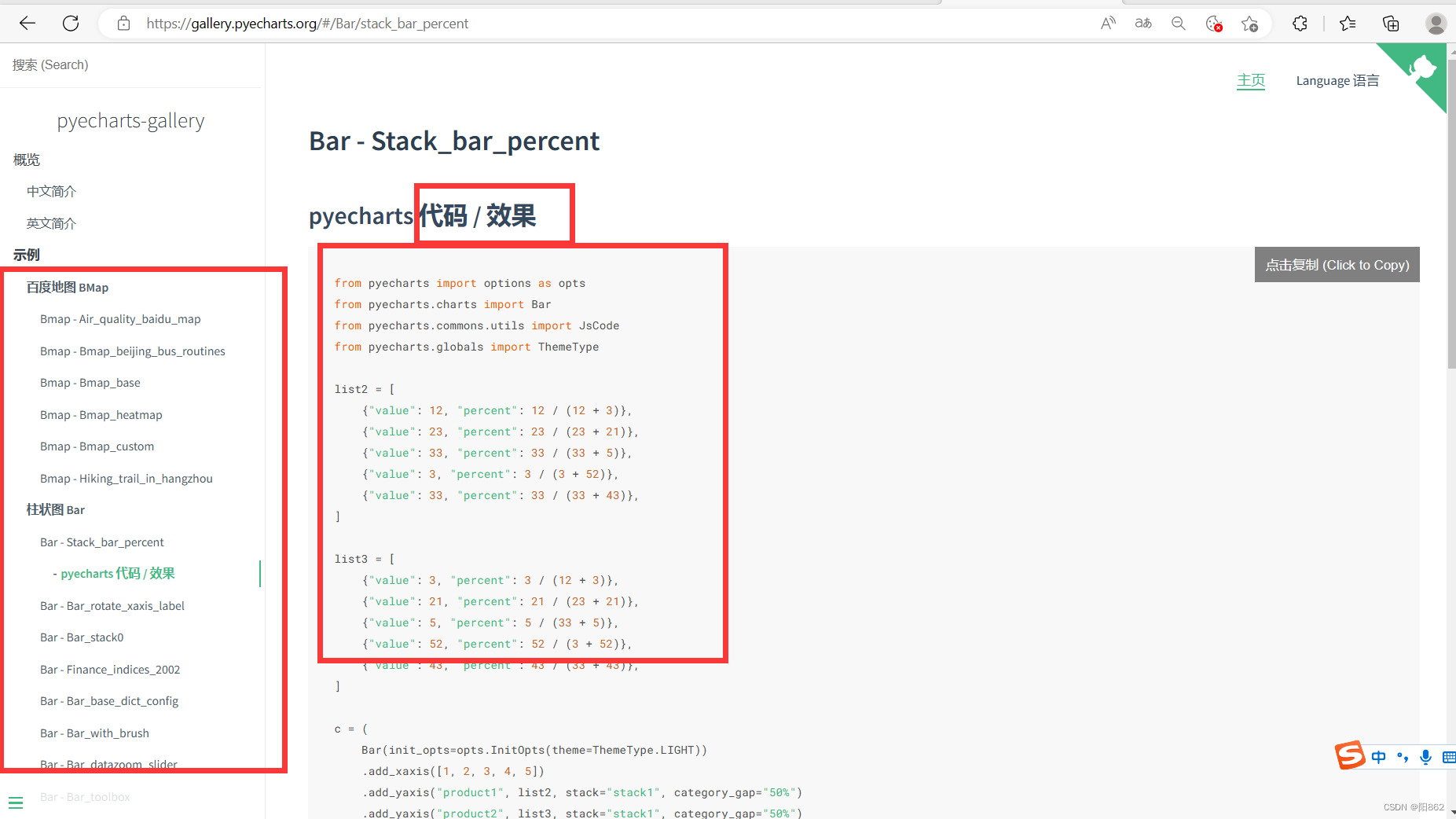Open Bmap - Bmap_custom example
Viewport: 1456px width, 819px height.
click(x=97, y=446)
